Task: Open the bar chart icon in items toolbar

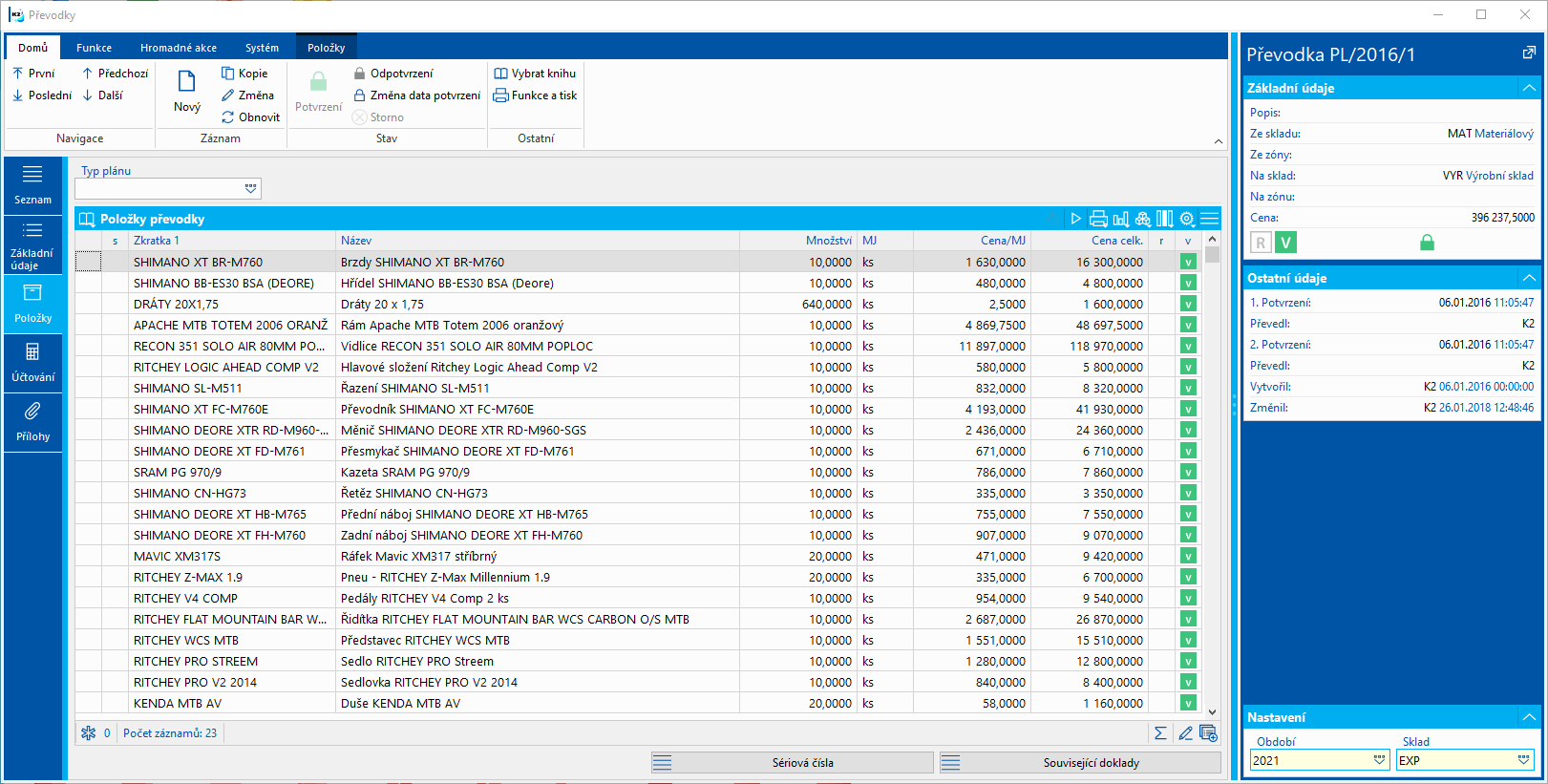Action: pyautogui.click(x=1121, y=219)
